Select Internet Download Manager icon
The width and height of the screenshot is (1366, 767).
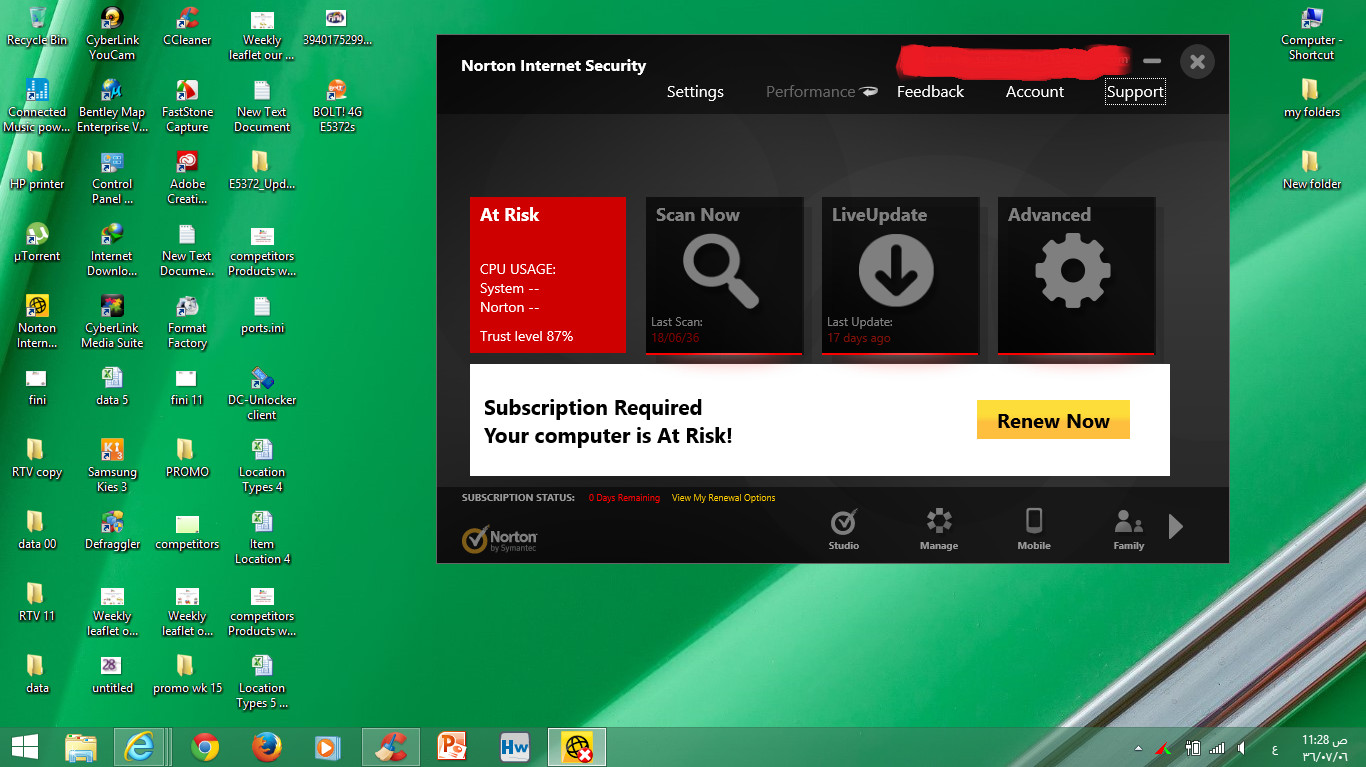coord(112,249)
